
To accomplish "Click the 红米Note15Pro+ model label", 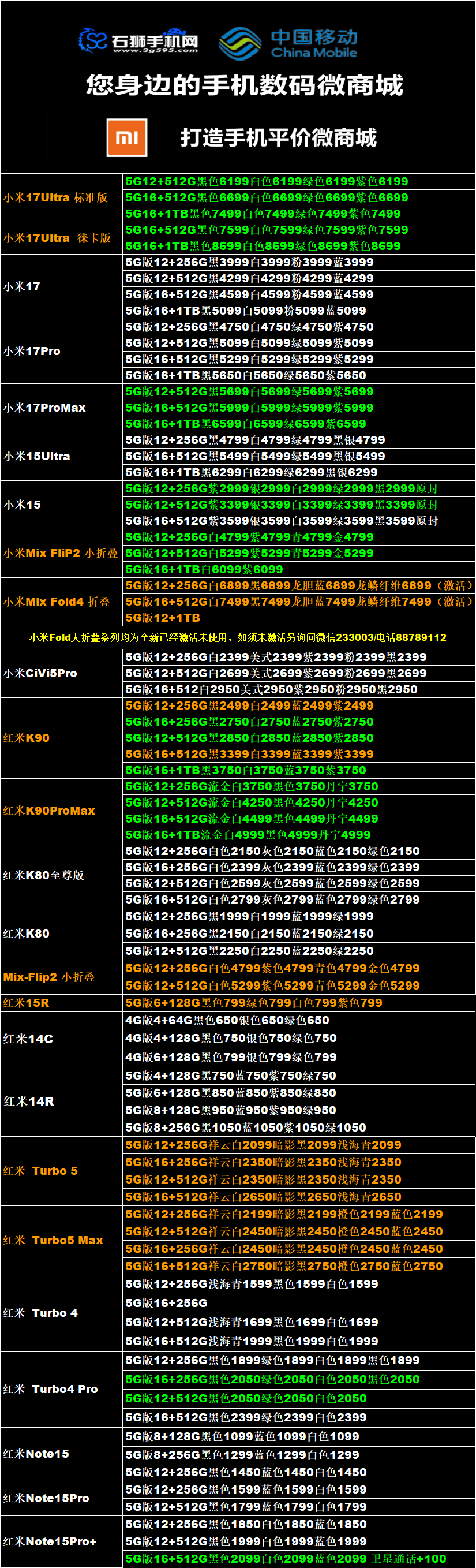I will click(50, 1541).
